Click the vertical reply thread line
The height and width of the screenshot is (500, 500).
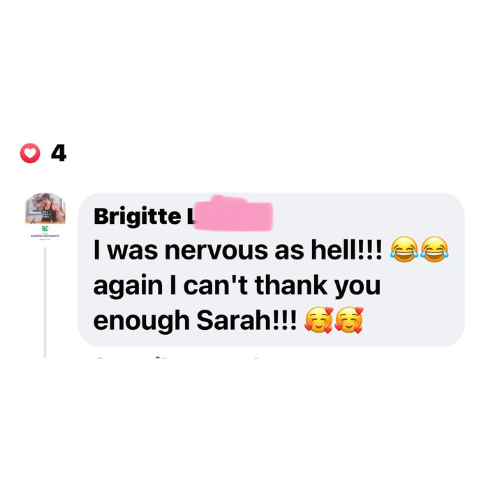click(x=45, y=302)
